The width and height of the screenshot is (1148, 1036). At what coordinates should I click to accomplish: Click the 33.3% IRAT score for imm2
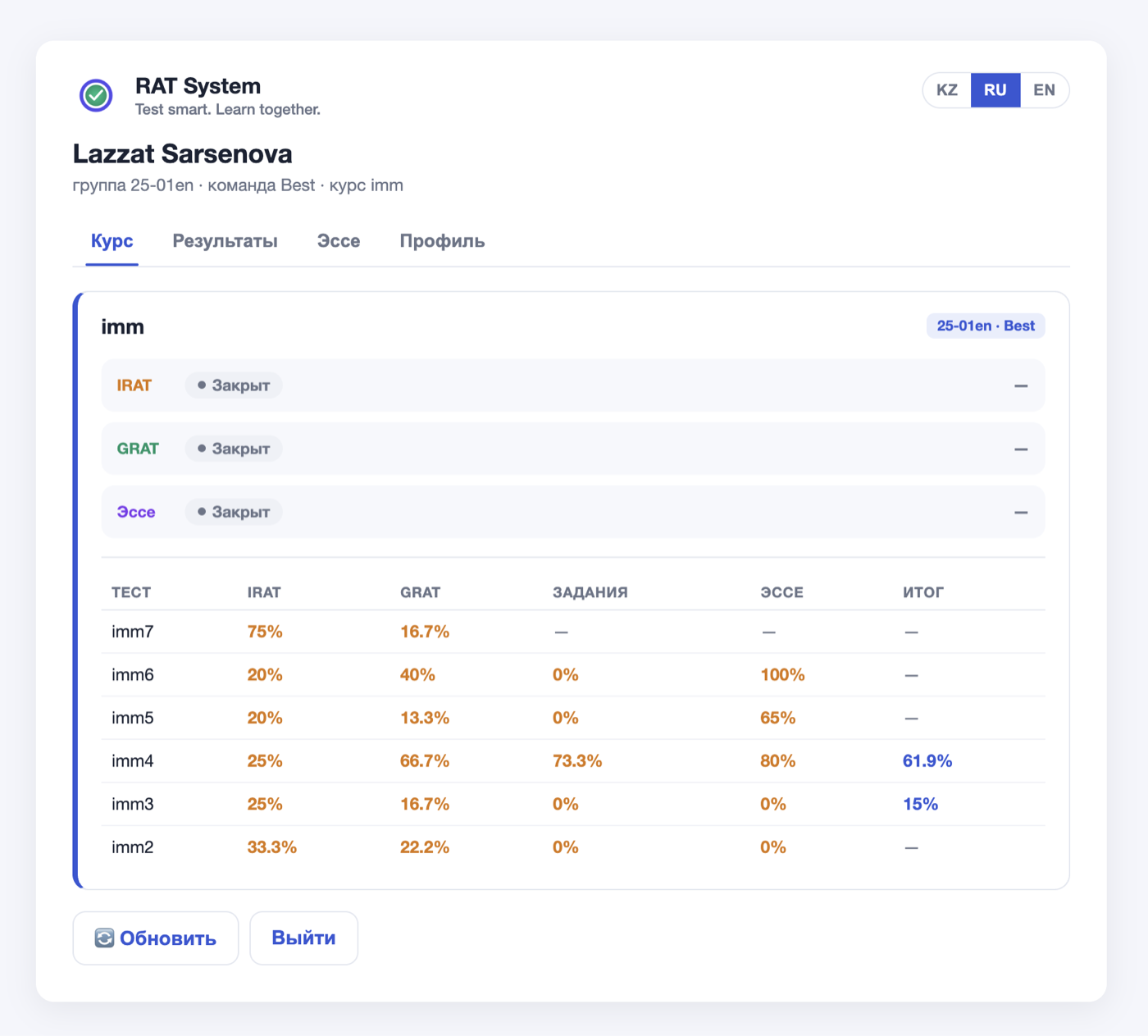[x=272, y=847]
